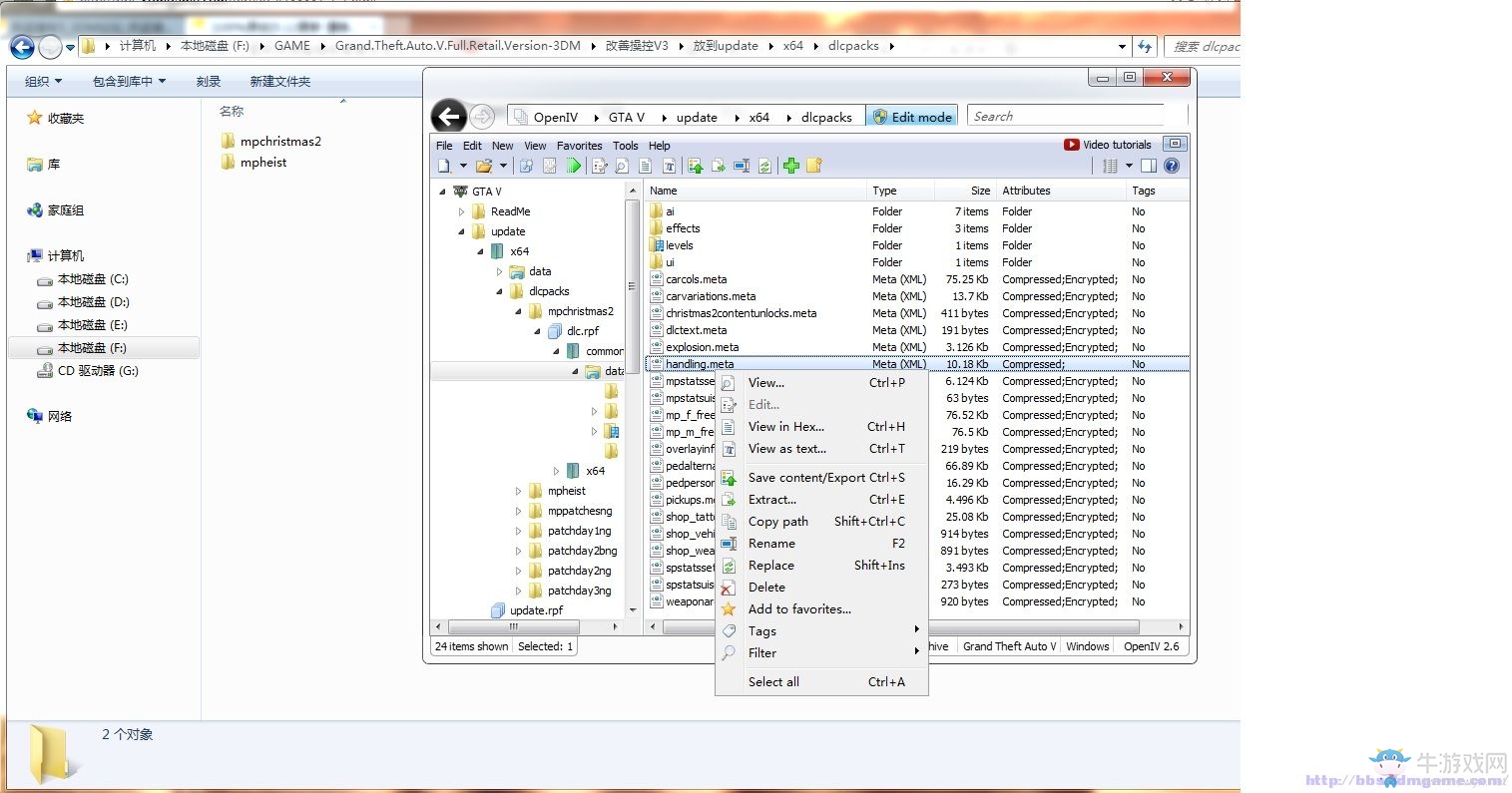Toggle the preview pane icon in OpenIV toolbar
Viewport: 1512px width, 793px height.
tap(1149, 166)
